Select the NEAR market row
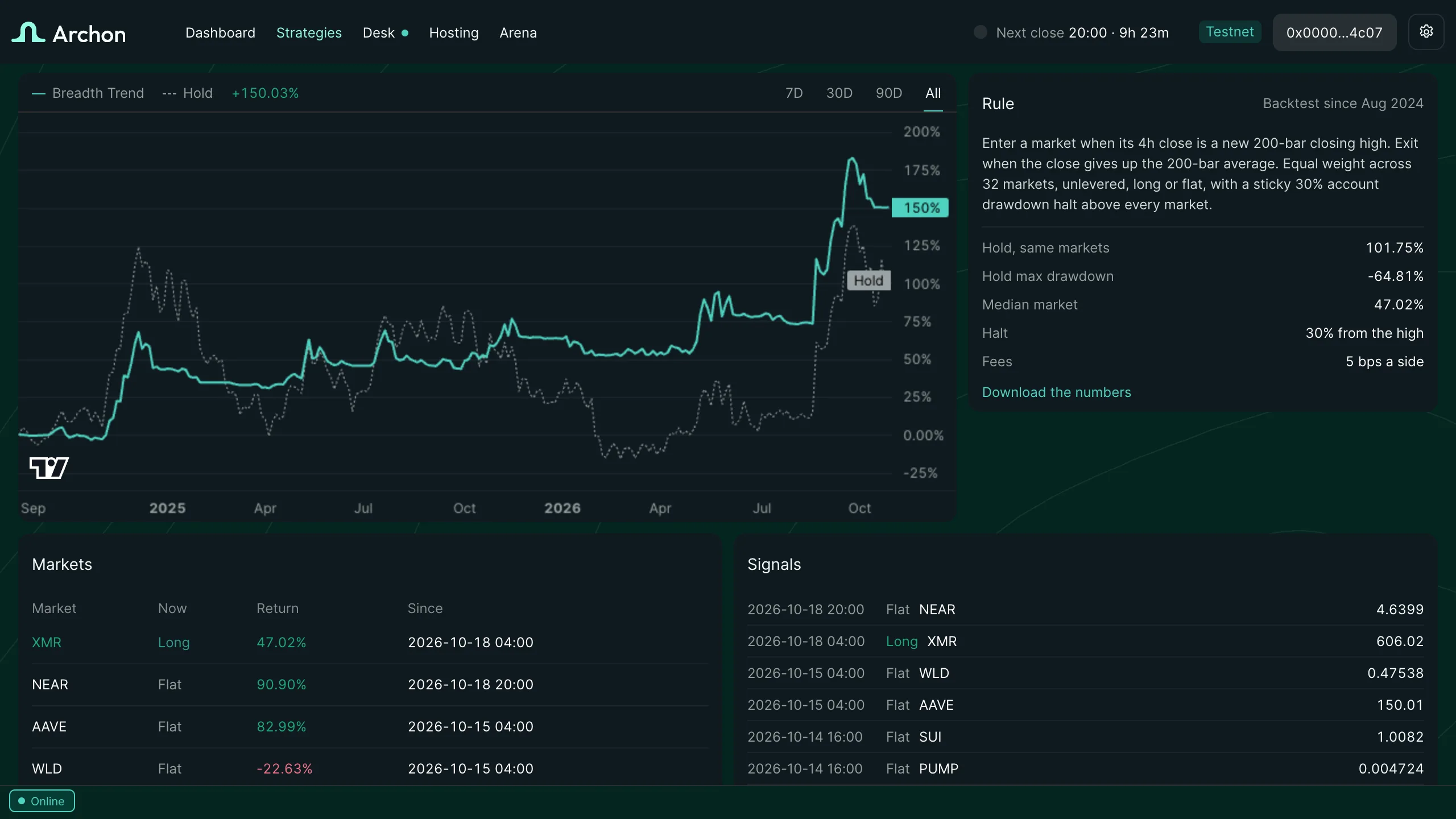 pyautogui.click(x=370, y=685)
